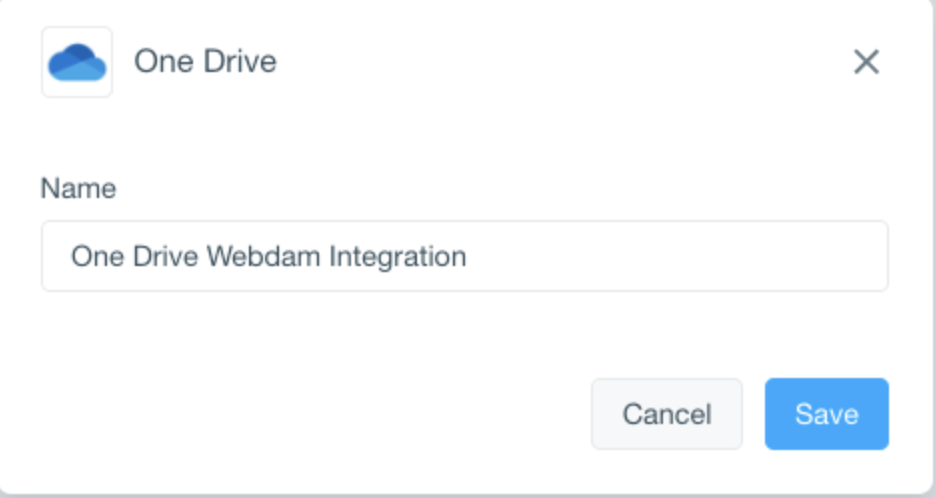Cancel the One Drive dialog
Screen dimensions: 936x498
[x=667, y=414]
